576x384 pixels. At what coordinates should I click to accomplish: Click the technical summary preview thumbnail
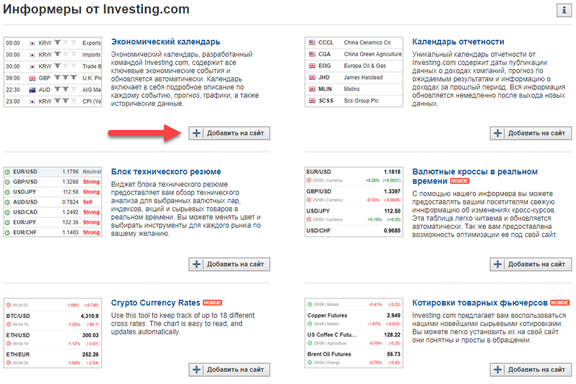tap(53, 202)
